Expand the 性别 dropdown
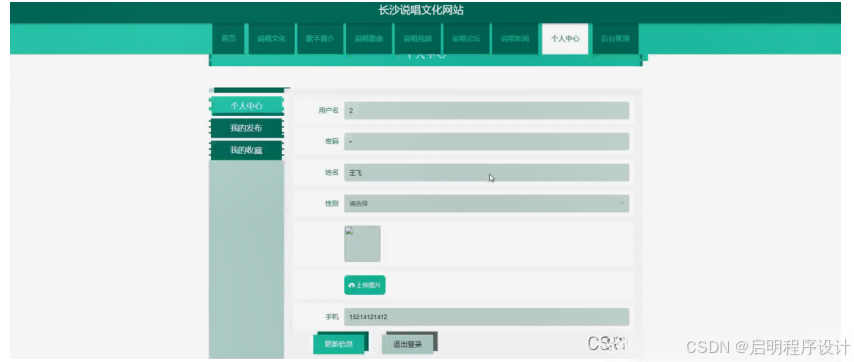 point(486,204)
